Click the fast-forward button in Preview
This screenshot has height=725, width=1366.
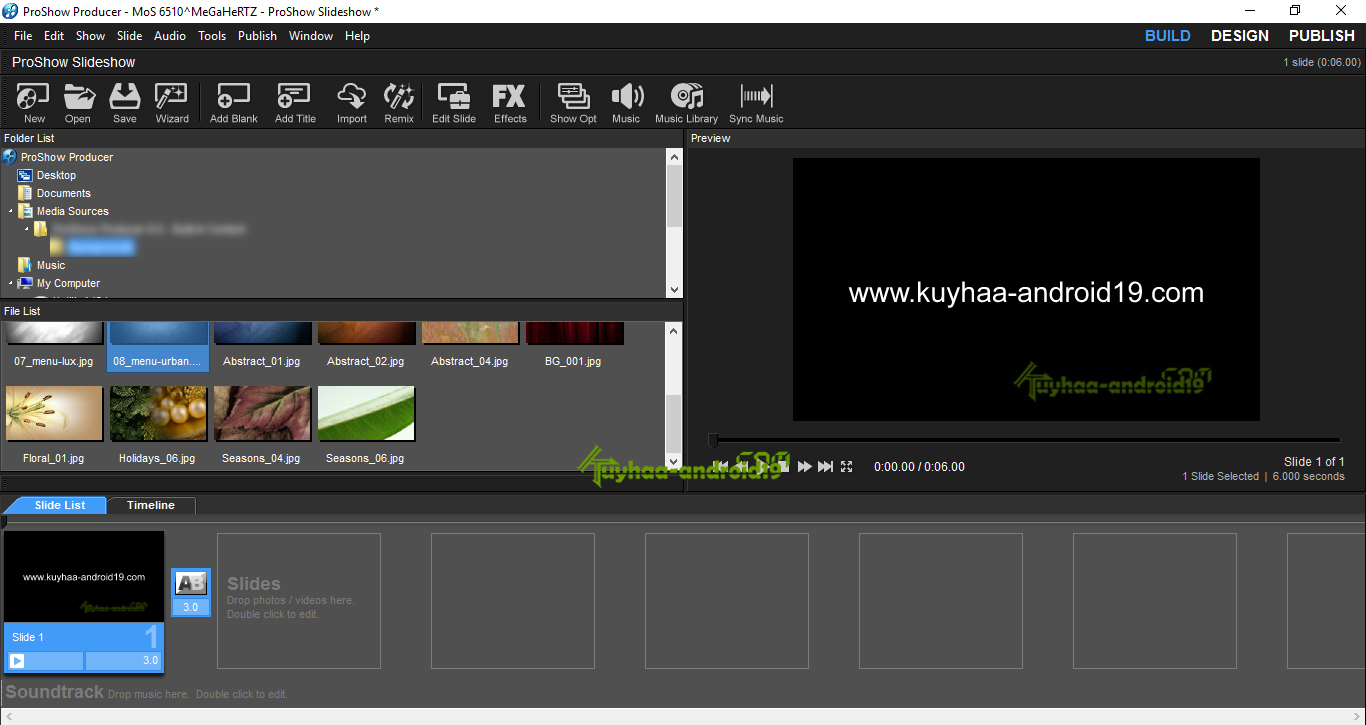pyautogui.click(x=804, y=467)
